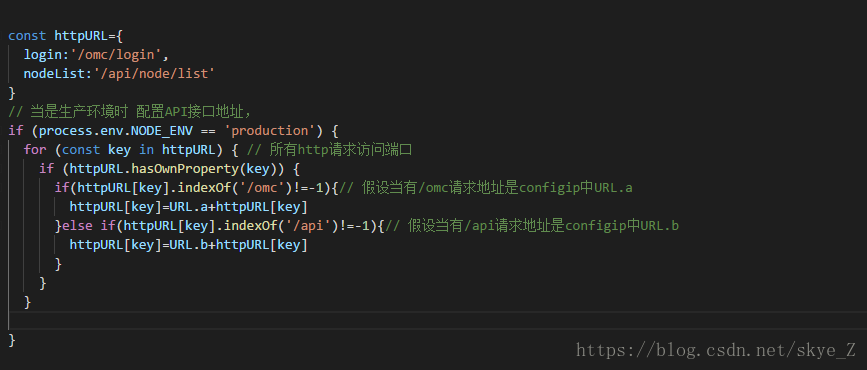The height and width of the screenshot is (370, 867).
Task: Click the comment mentioning configip中URL.a
Action: point(485,188)
